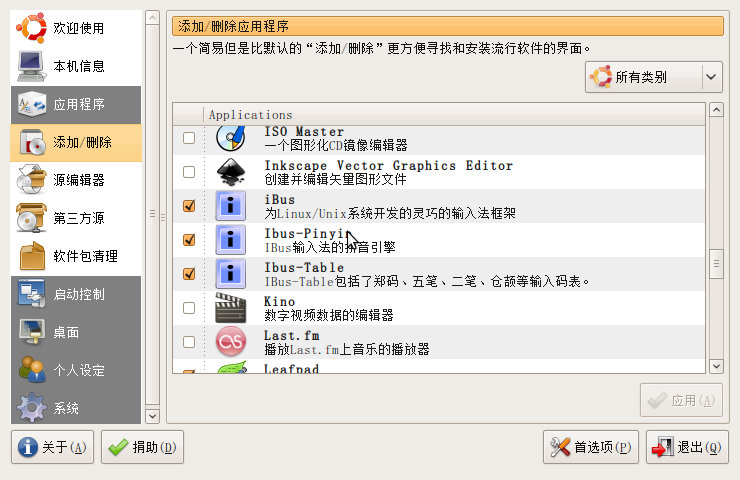740x480 pixels.
Task: Click the 系统 section header
Action: point(76,406)
